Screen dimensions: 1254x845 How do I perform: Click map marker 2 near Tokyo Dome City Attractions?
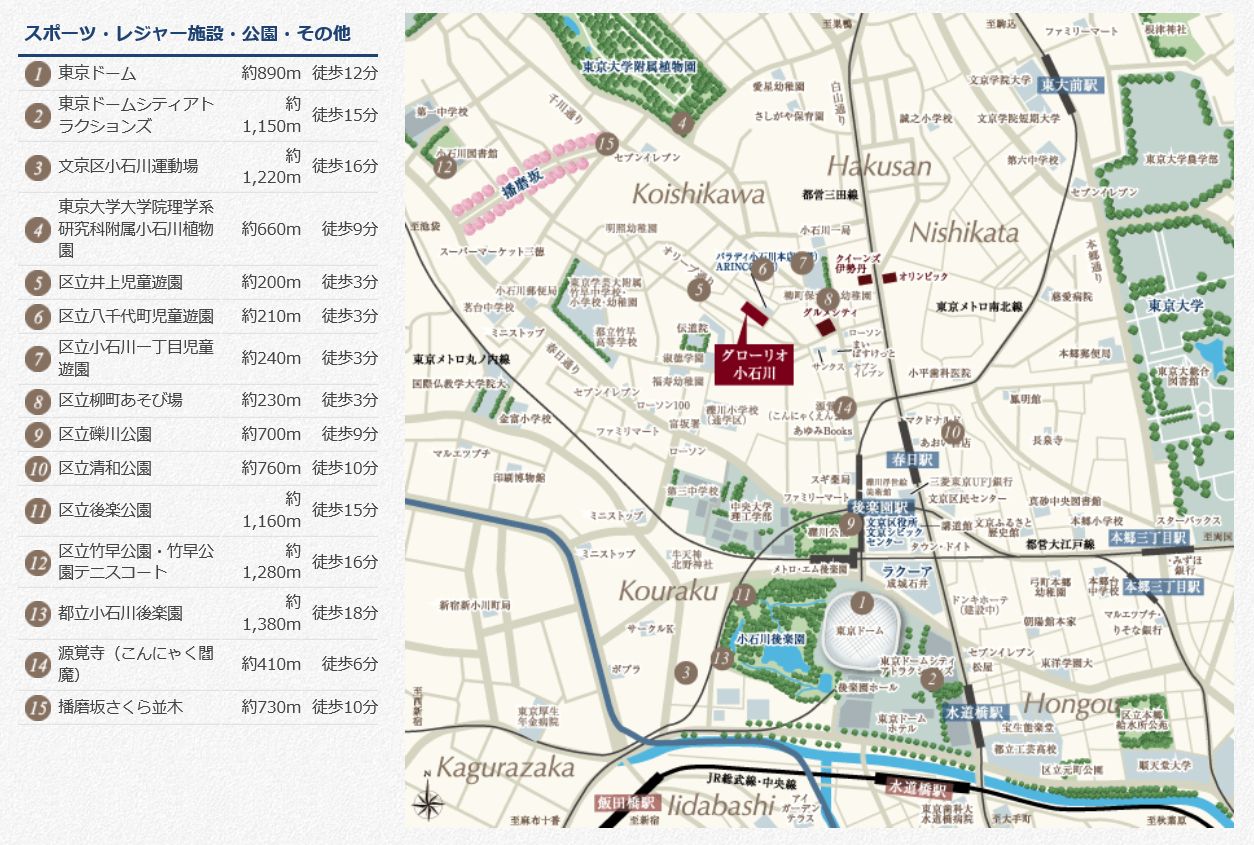pos(932,679)
